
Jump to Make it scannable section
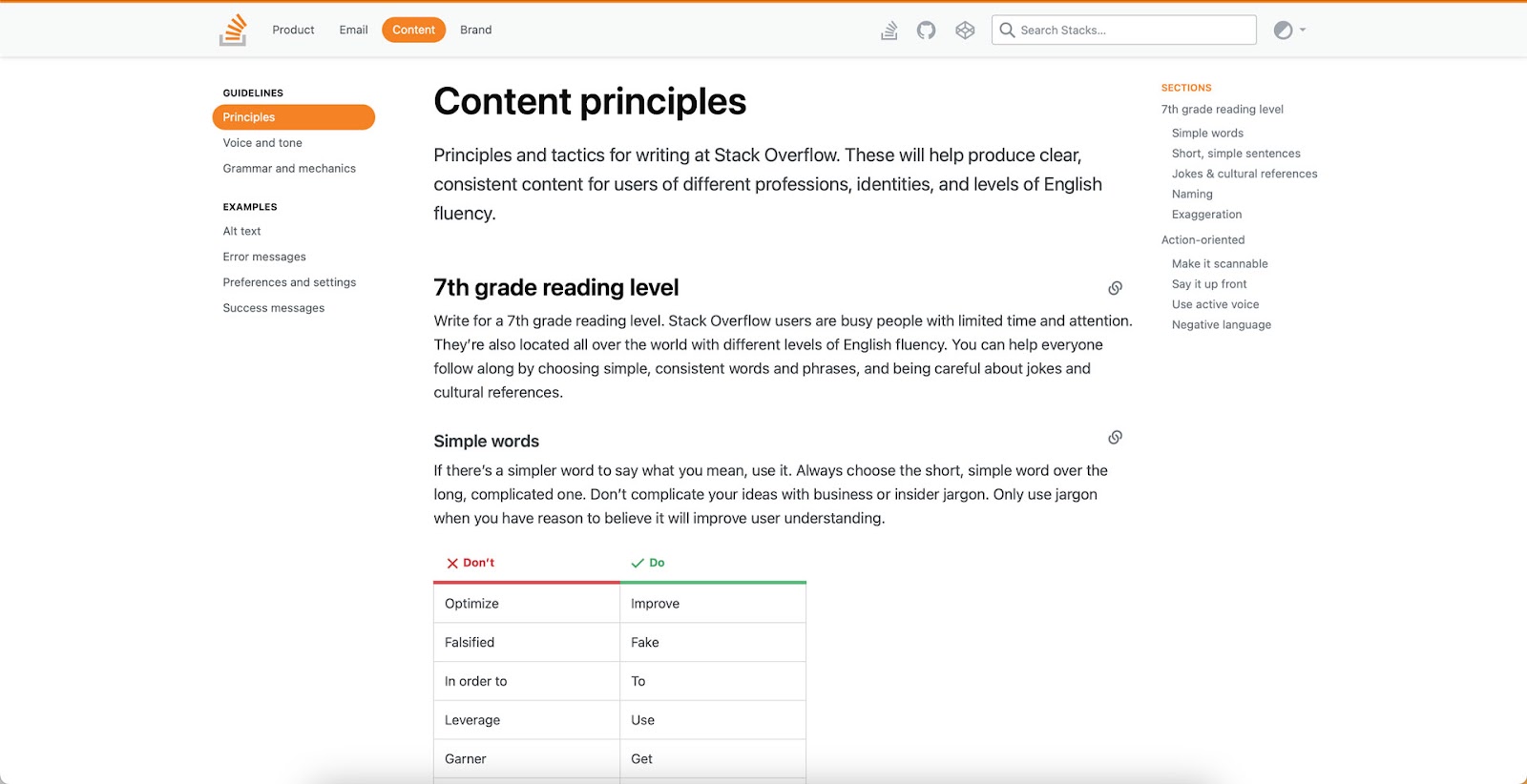pos(1220,264)
